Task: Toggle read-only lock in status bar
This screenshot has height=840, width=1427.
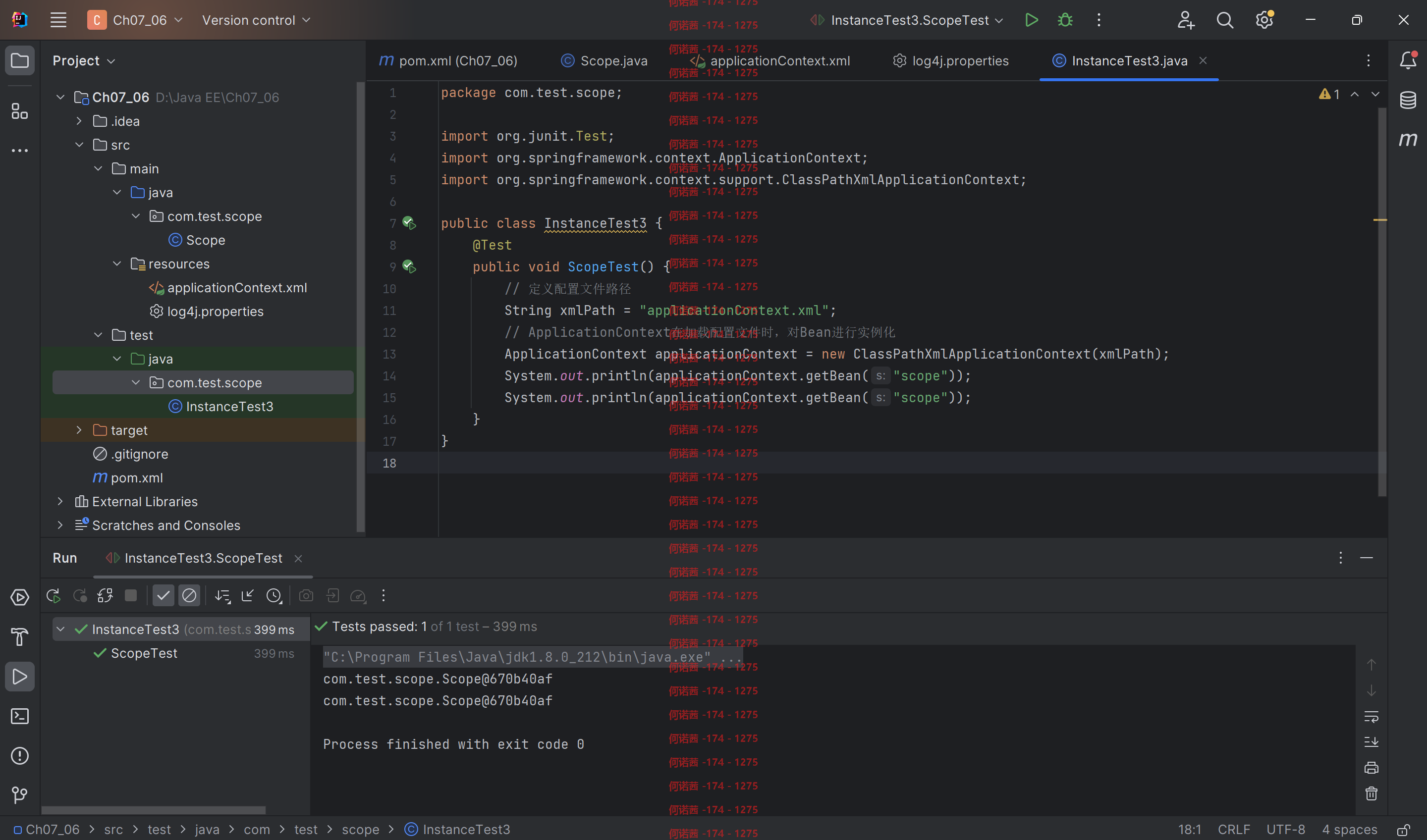Action: pyautogui.click(x=1403, y=830)
